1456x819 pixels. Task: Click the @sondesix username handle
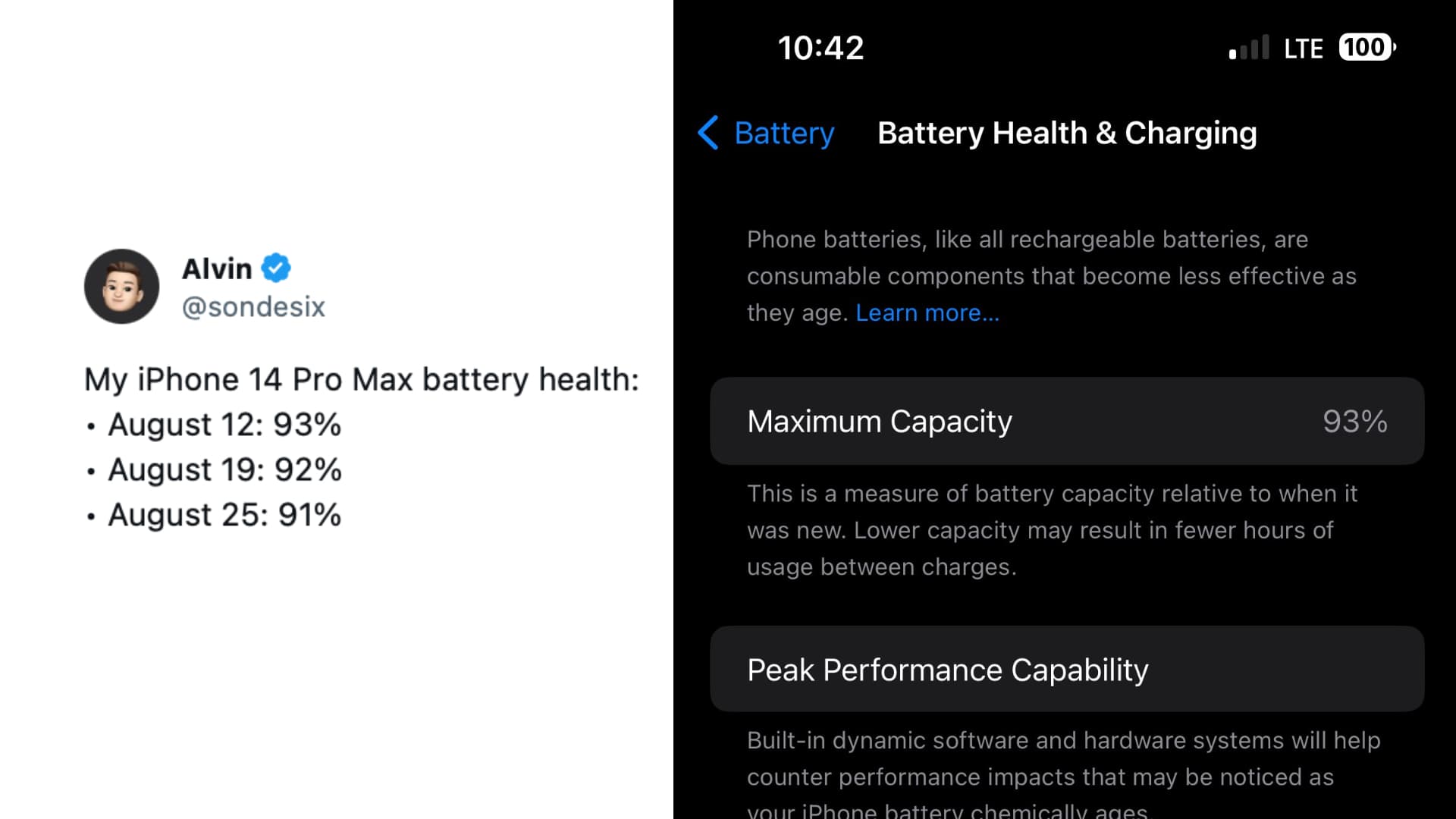tap(253, 306)
